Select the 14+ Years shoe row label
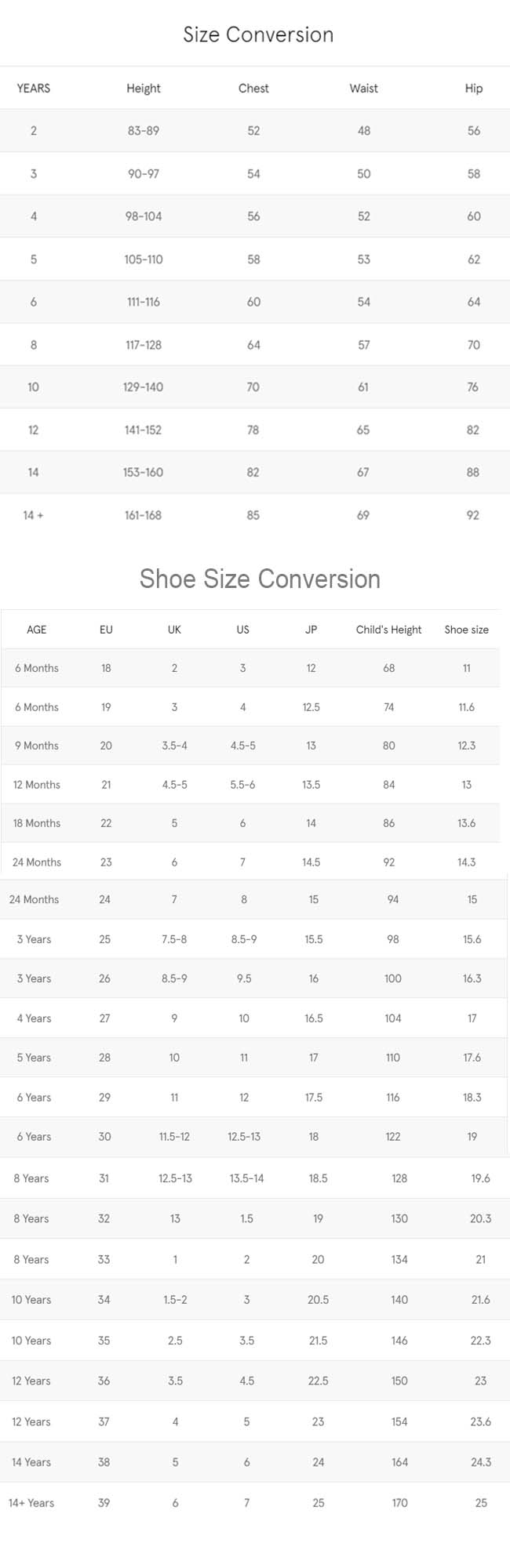The image size is (510, 1568). [31, 1503]
